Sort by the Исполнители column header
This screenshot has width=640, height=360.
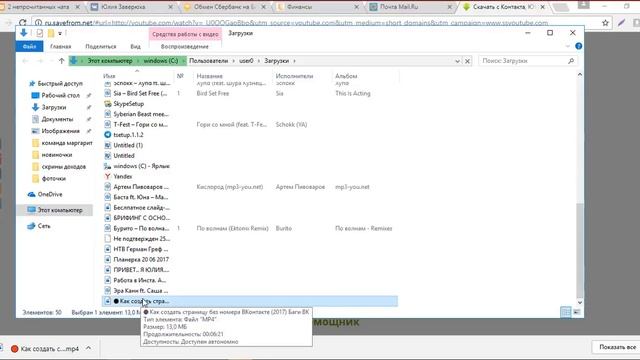(294, 76)
